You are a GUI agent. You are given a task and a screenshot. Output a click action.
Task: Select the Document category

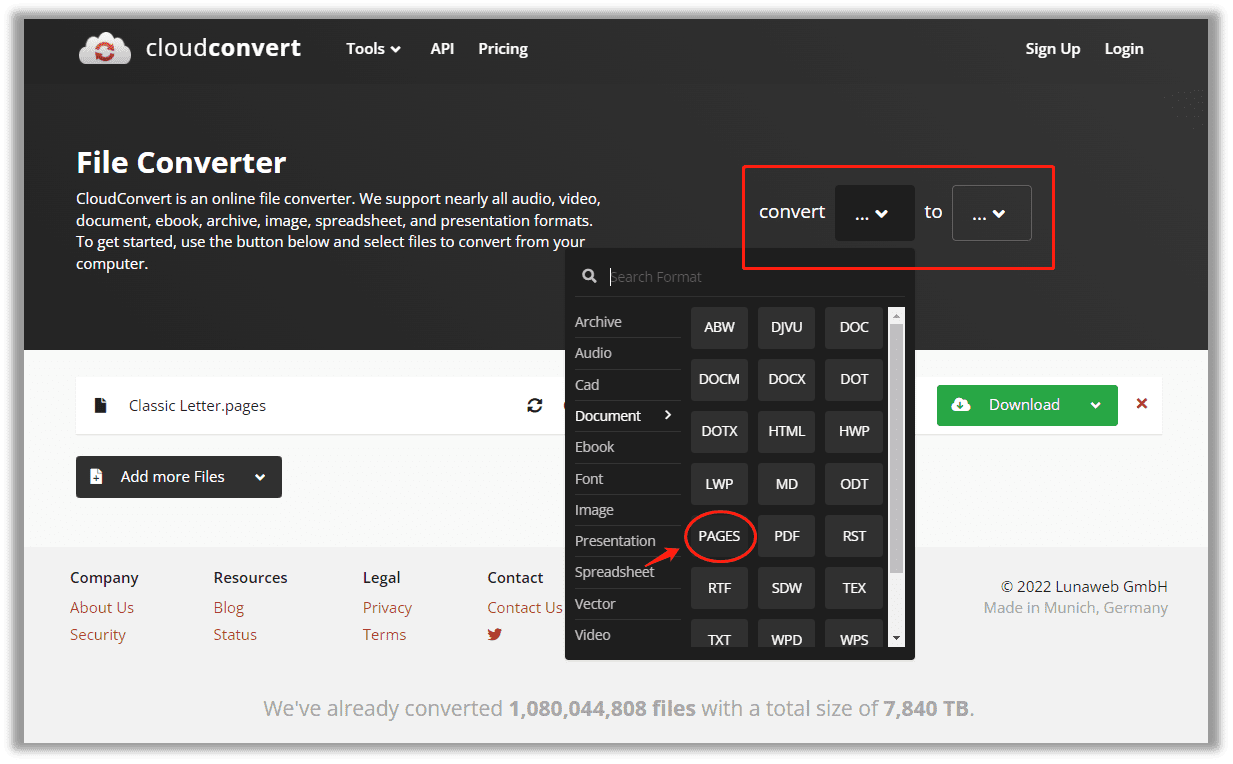627,416
